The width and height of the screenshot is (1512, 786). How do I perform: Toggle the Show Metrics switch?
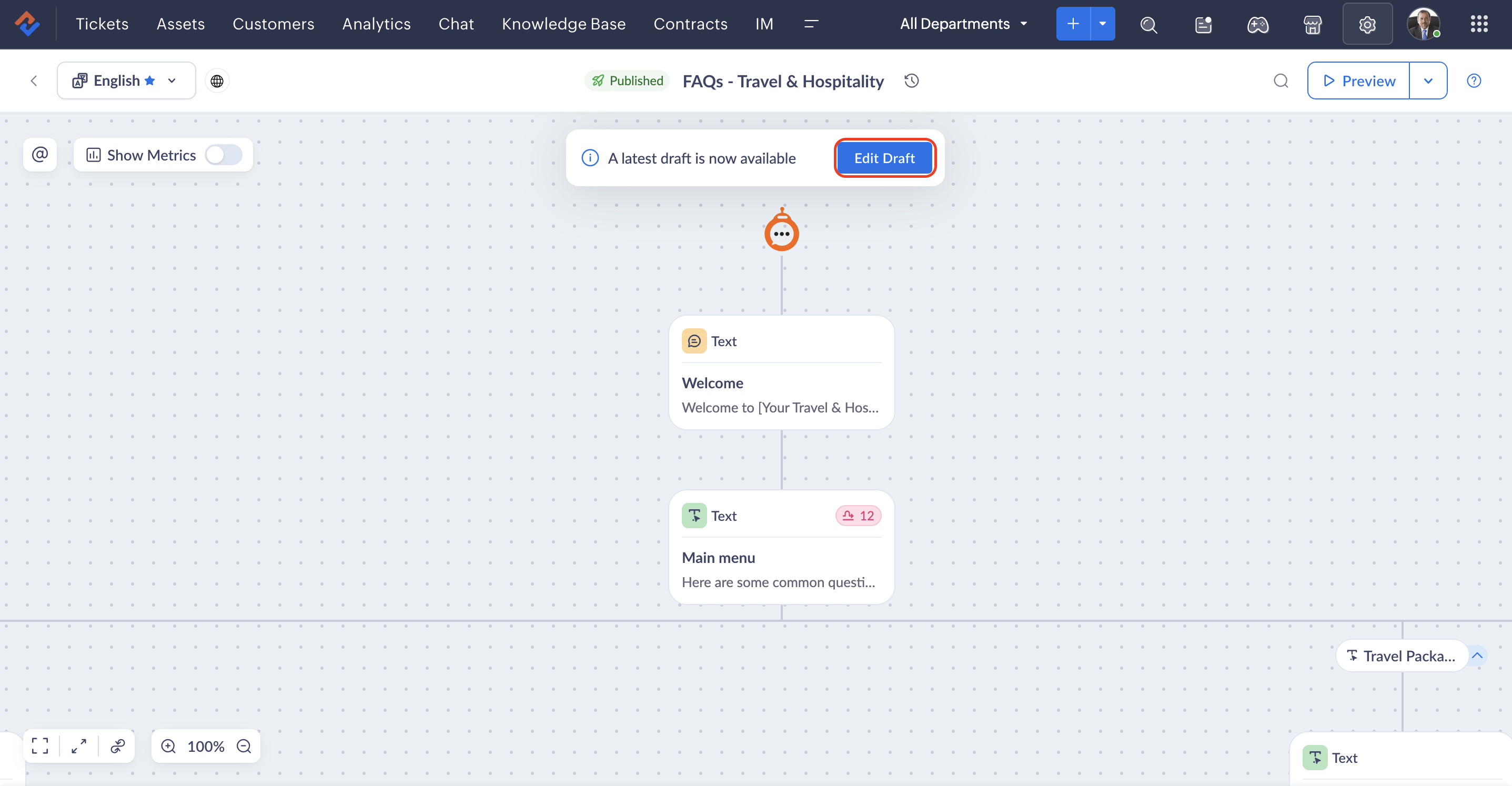(223, 155)
